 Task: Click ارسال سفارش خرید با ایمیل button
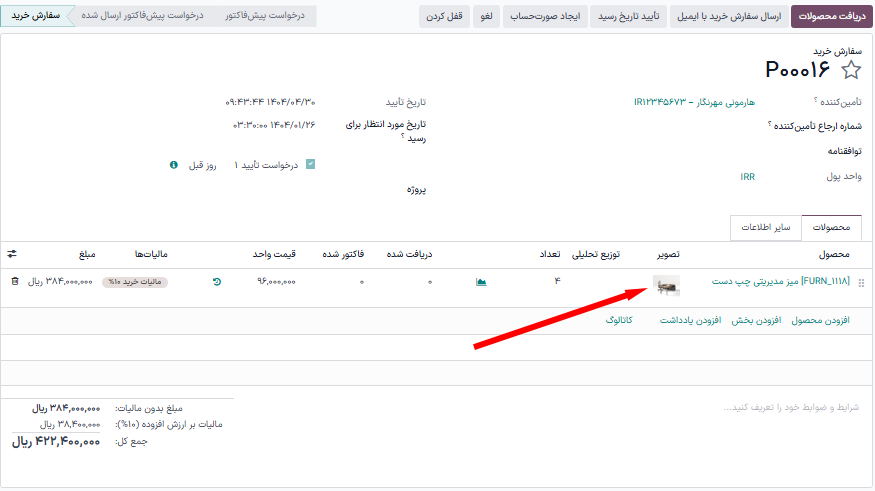coord(729,17)
